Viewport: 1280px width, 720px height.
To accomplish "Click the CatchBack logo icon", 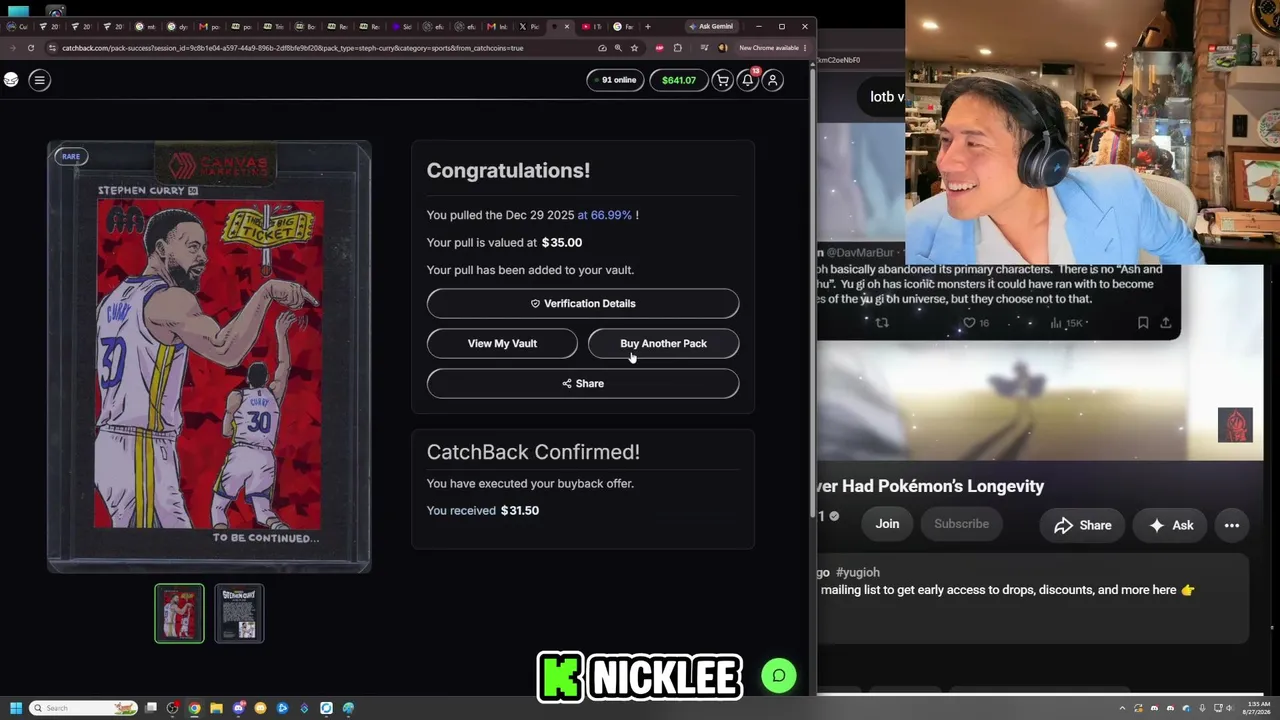I will (11, 80).
